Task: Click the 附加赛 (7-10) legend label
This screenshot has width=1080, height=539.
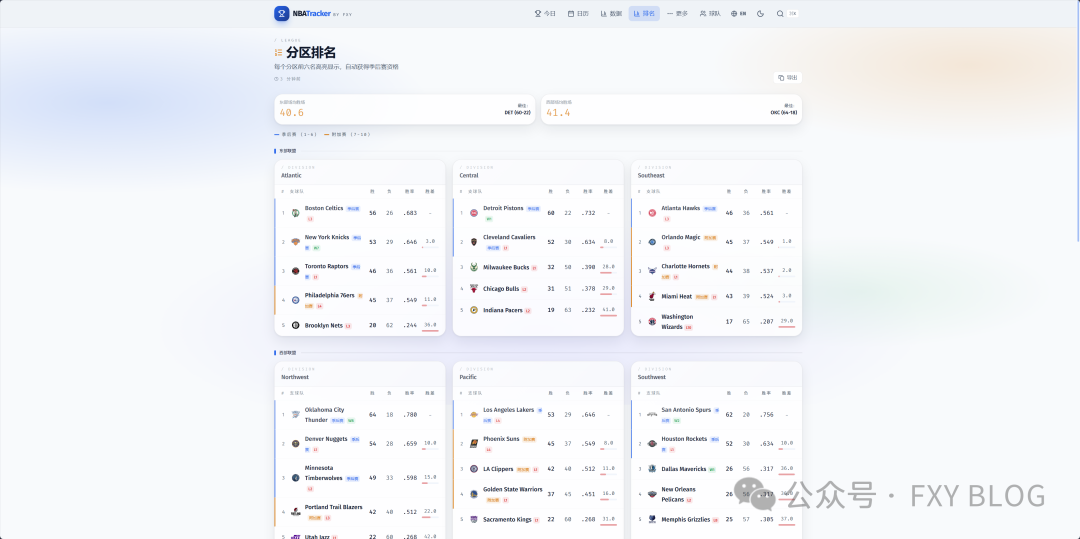Action: (351, 134)
